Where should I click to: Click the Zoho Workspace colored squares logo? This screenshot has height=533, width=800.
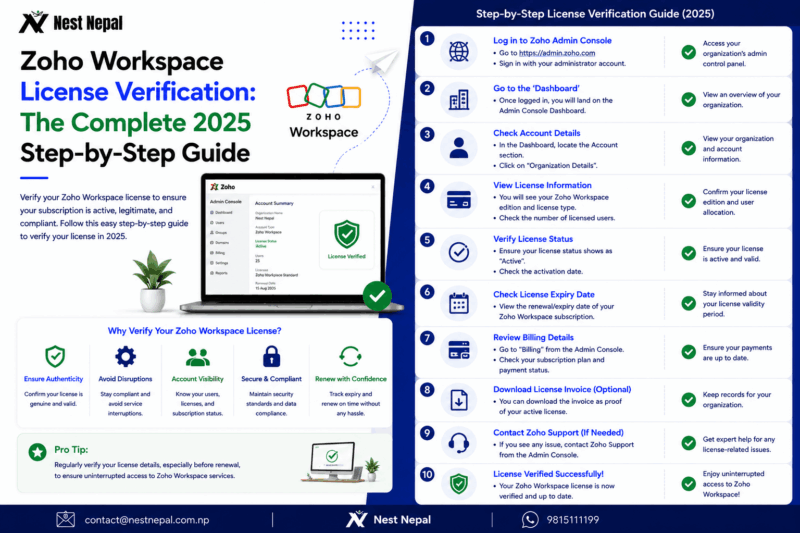click(x=323, y=96)
